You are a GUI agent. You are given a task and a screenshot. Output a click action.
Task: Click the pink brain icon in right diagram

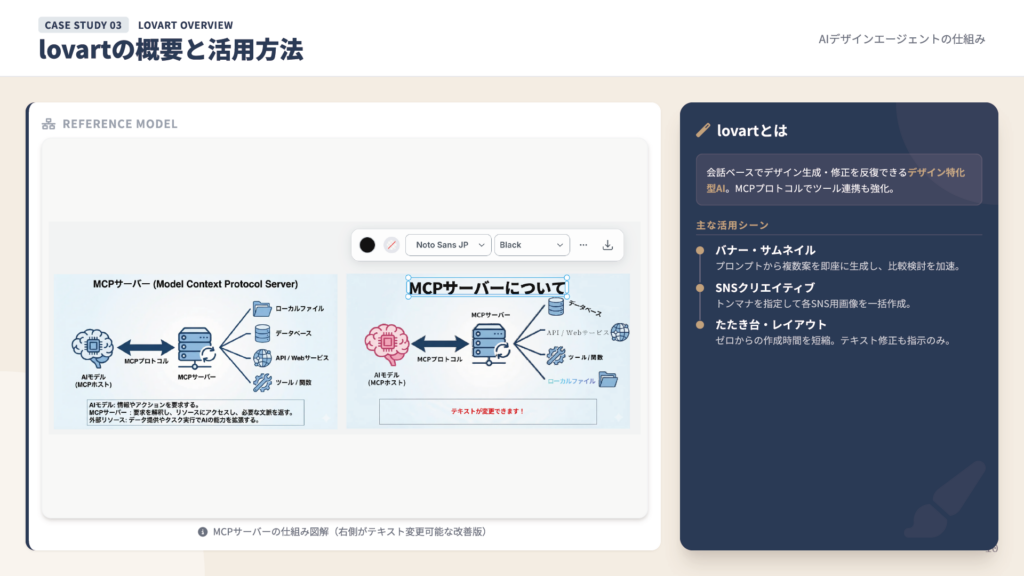coord(387,344)
